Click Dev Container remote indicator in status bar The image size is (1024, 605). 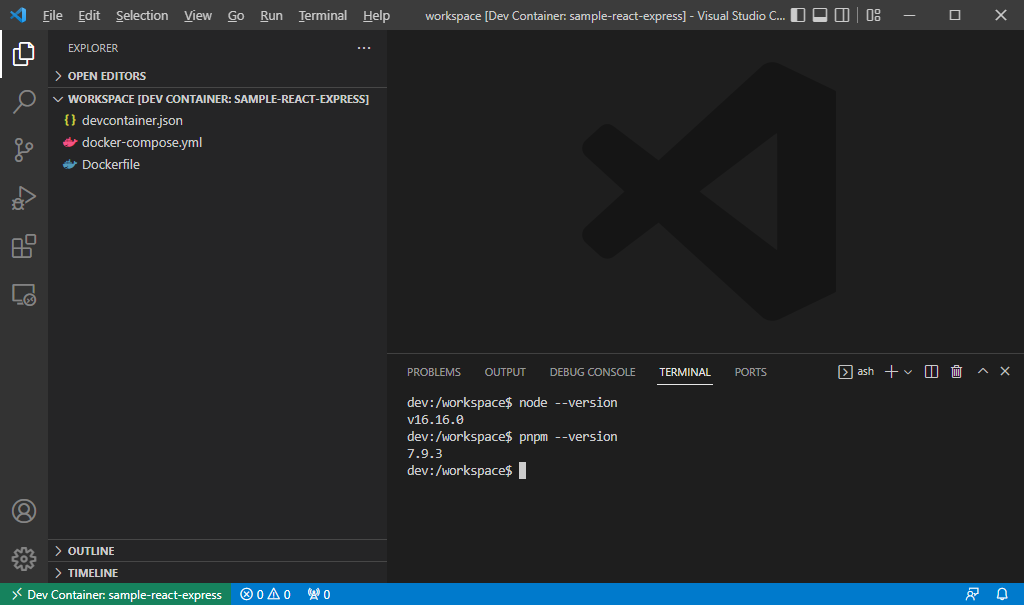click(x=116, y=595)
